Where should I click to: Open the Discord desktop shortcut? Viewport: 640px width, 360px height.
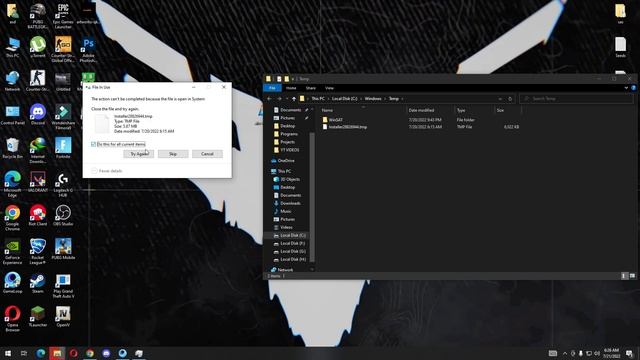click(38, 114)
